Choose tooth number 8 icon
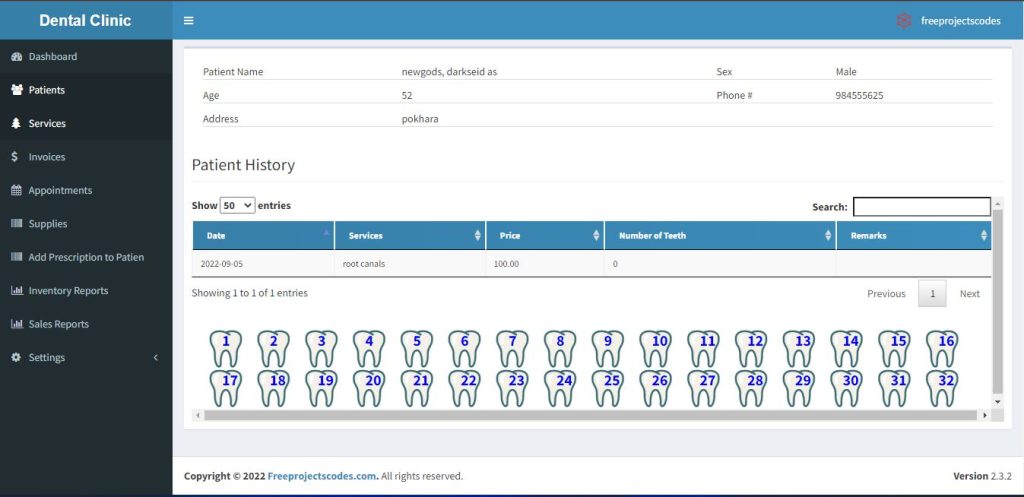Screen dimensions: 1024x497 pyautogui.click(x=560, y=348)
